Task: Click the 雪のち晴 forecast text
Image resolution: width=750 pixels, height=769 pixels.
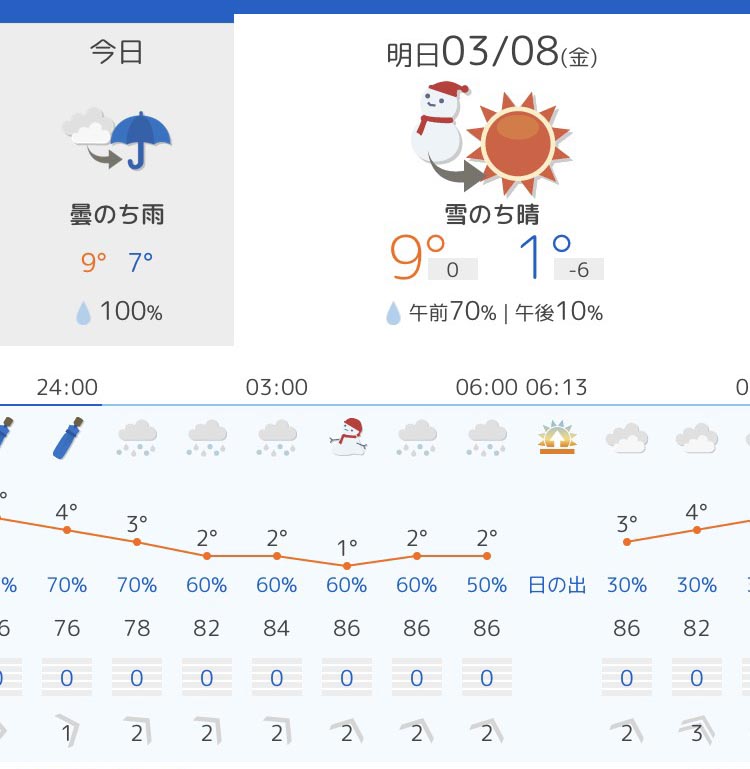Action: [492, 215]
